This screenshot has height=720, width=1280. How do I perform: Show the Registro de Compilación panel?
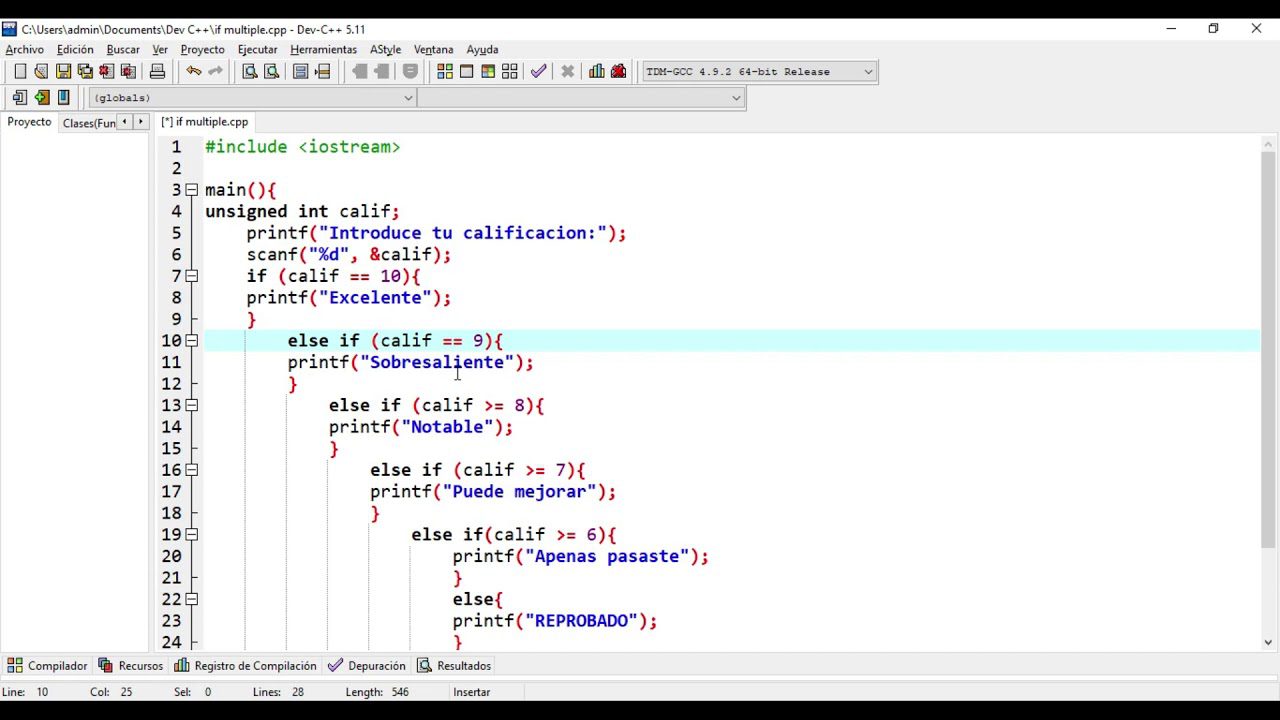click(255, 665)
